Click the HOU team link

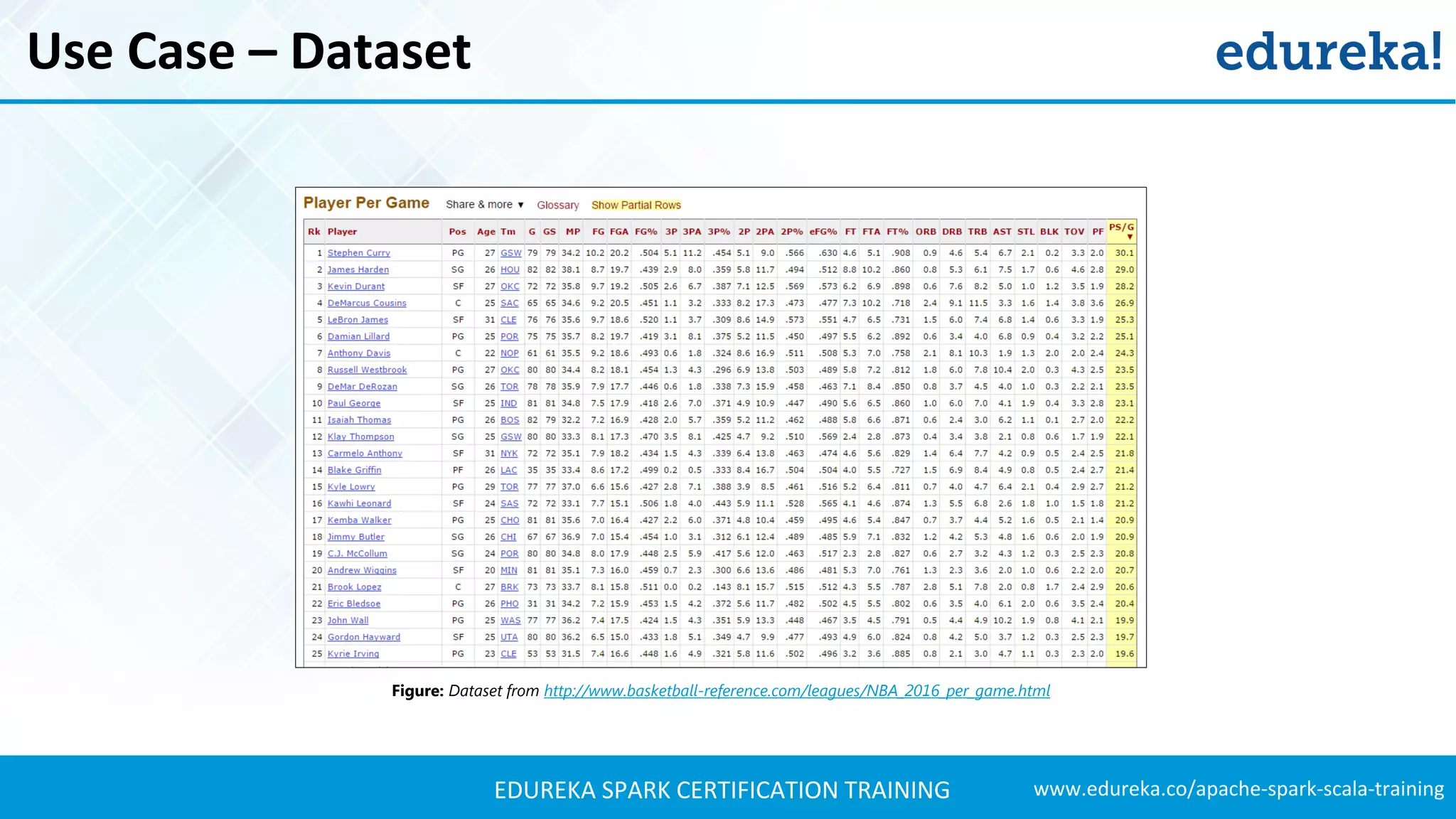509,270
